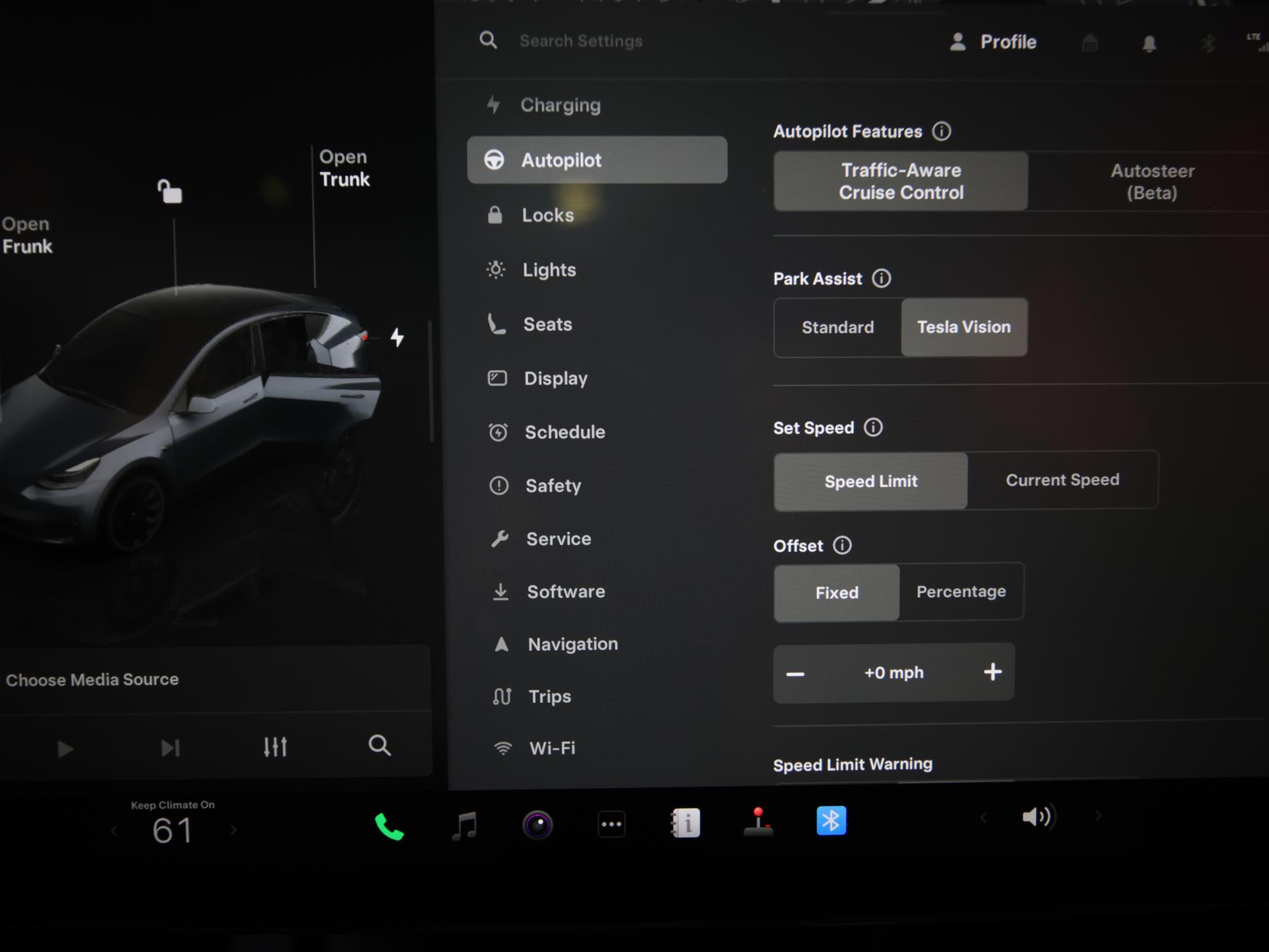The height and width of the screenshot is (952, 1269).
Task: Choose Speed Limit for Set Speed
Action: (x=870, y=481)
